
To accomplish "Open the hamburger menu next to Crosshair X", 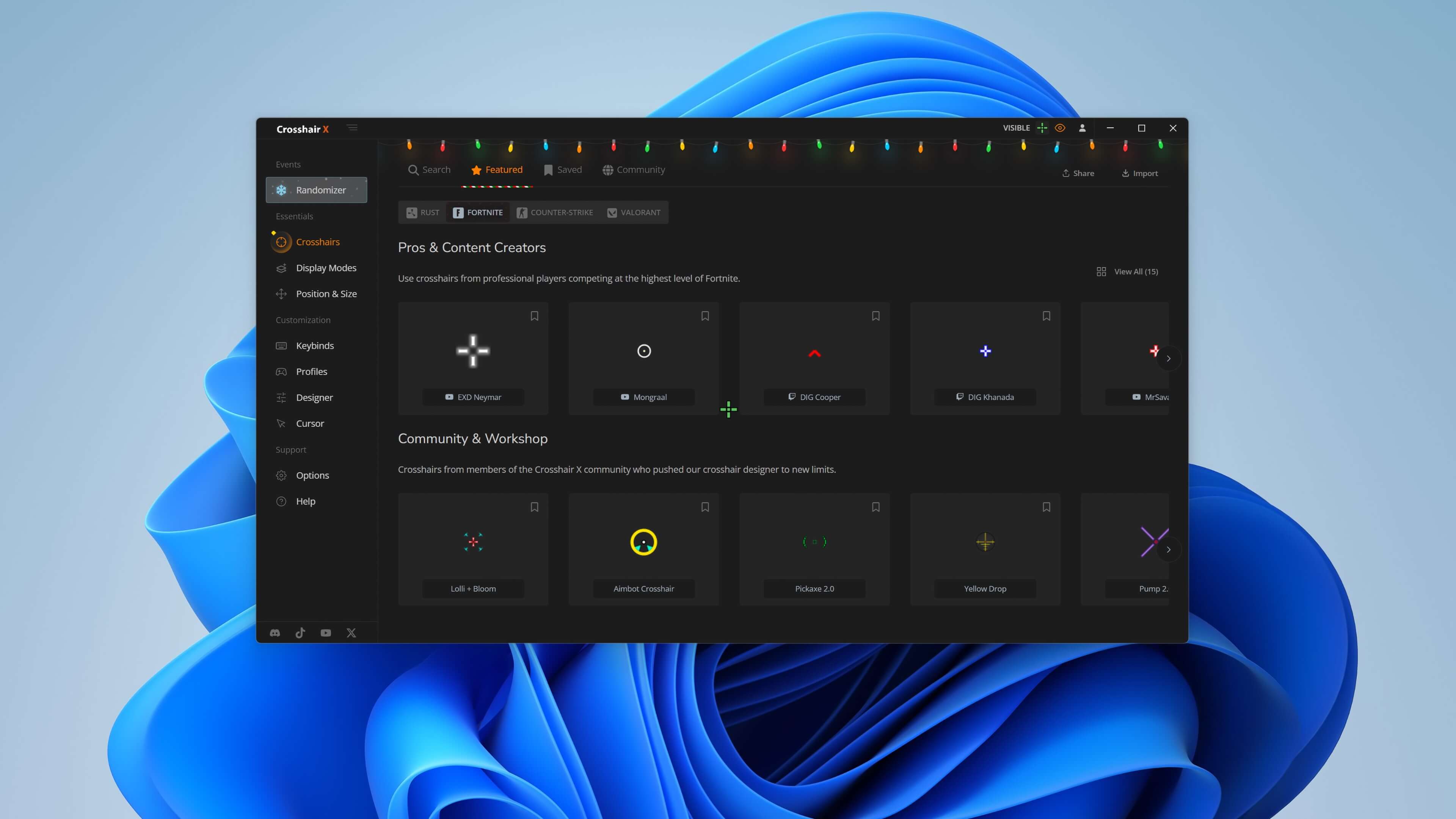I will (353, 128).
